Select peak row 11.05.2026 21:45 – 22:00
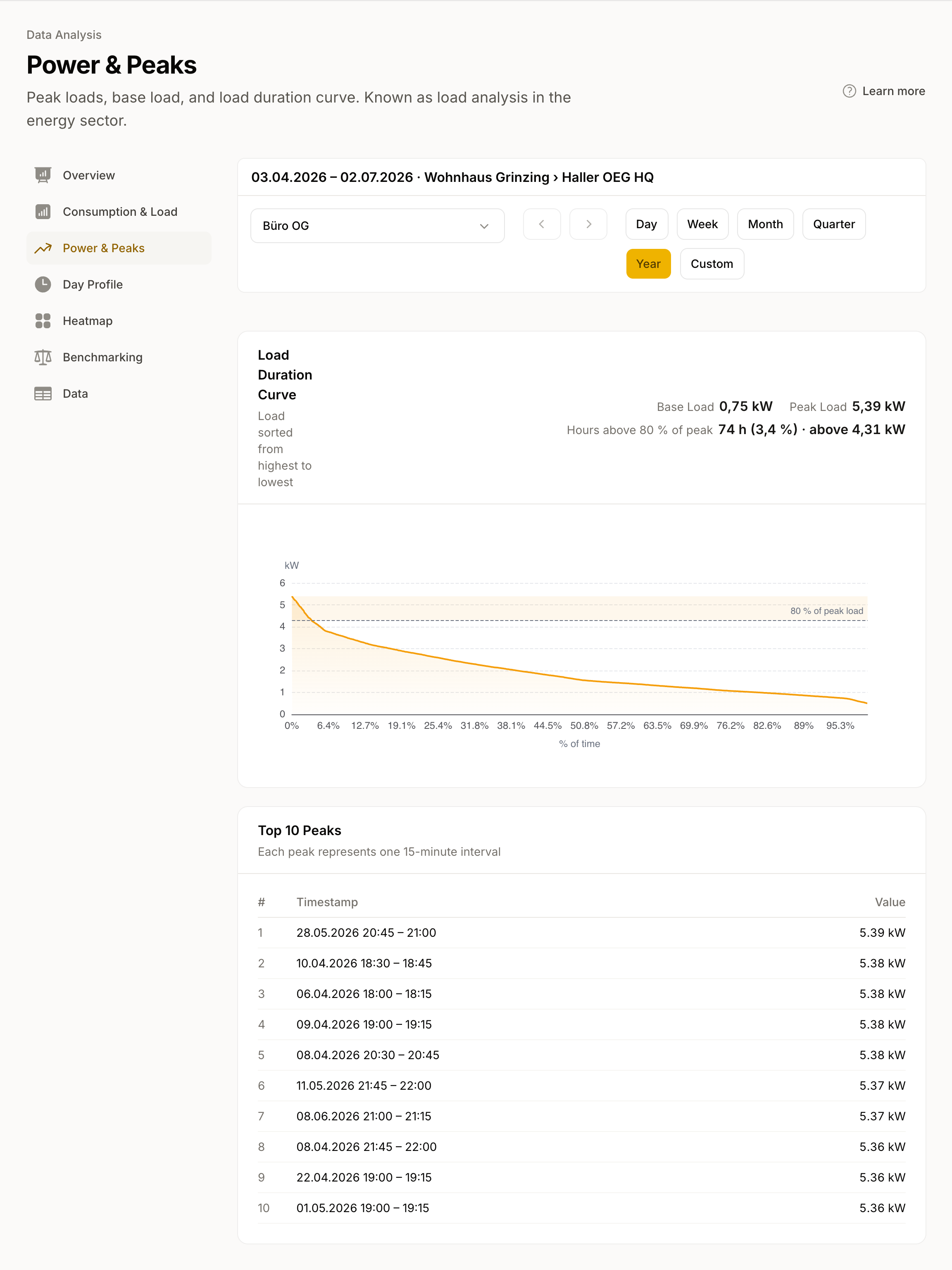This screenshot has width=952, height=1270. [x=581, y=1086]
